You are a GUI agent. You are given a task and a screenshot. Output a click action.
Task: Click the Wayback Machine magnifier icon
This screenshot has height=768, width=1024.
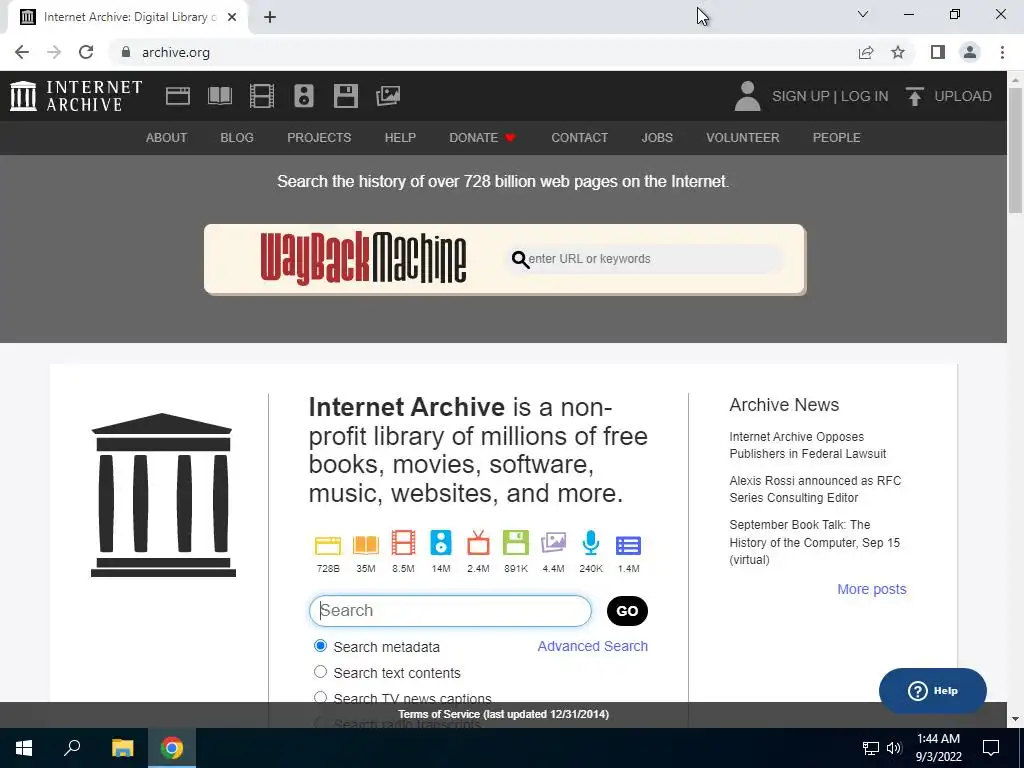coord(520,259)
